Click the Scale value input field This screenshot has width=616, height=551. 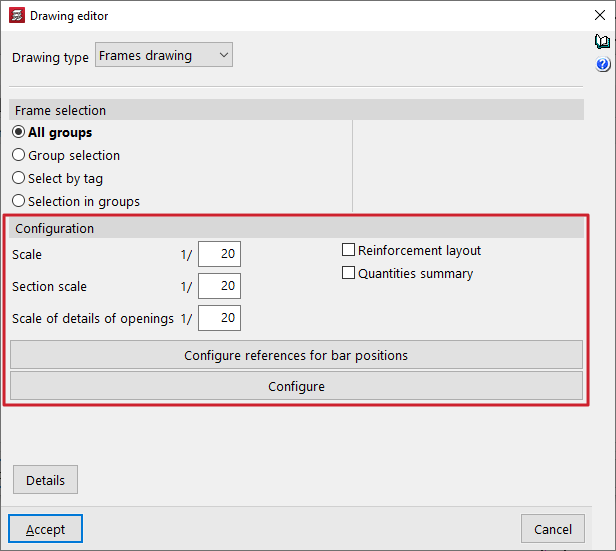click(x=219, y=255)
